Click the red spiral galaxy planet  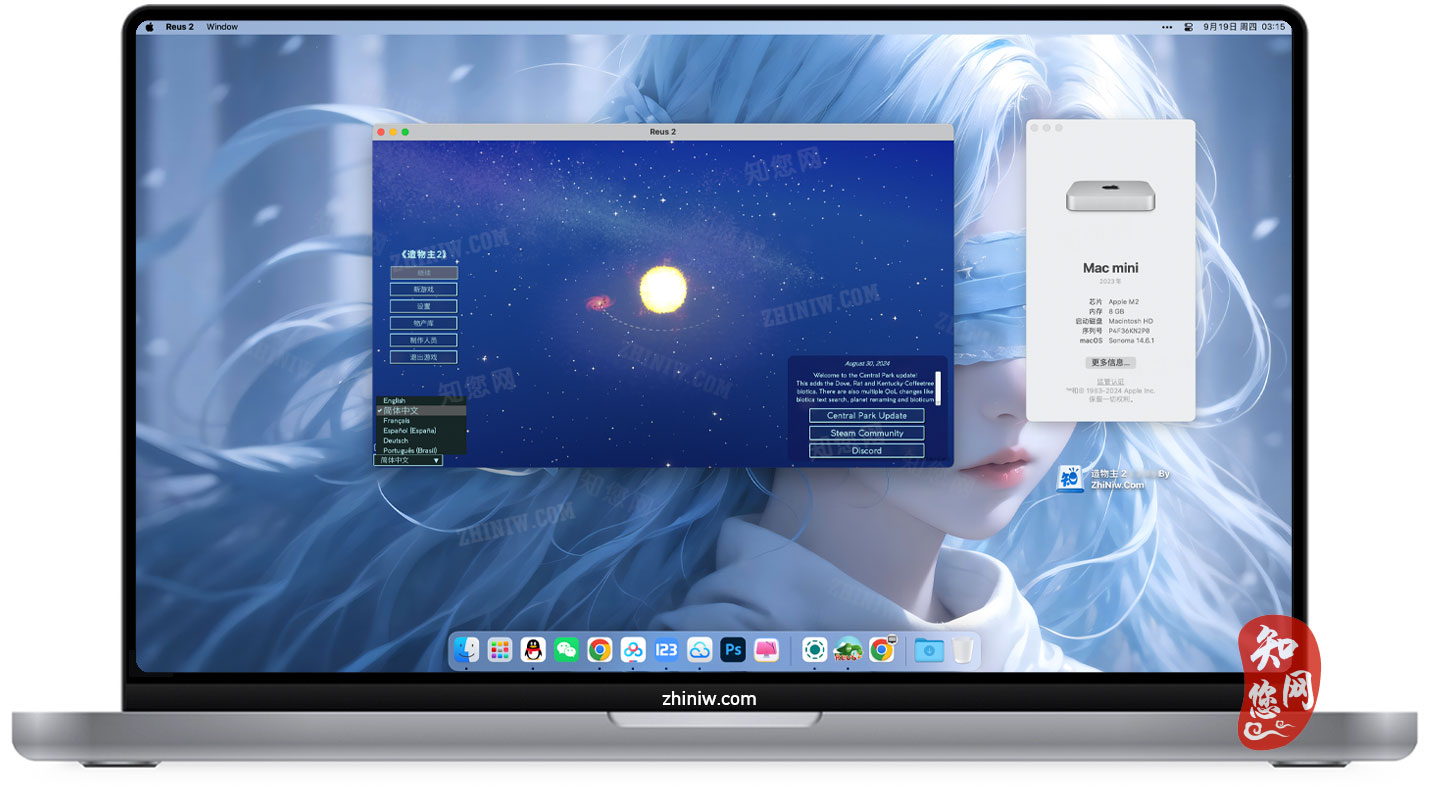click(x=599, y=302)
